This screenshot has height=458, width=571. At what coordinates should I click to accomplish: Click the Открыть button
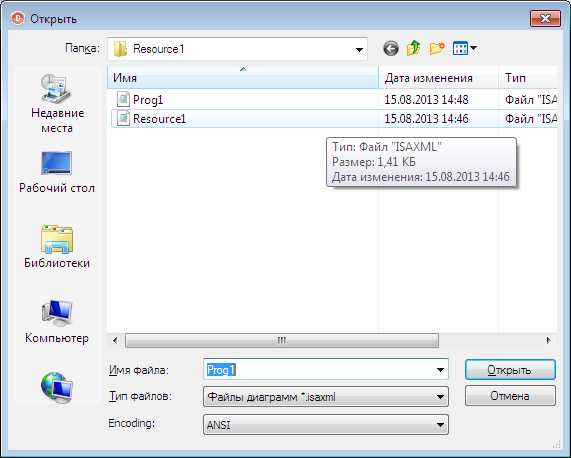pos(510,370)
